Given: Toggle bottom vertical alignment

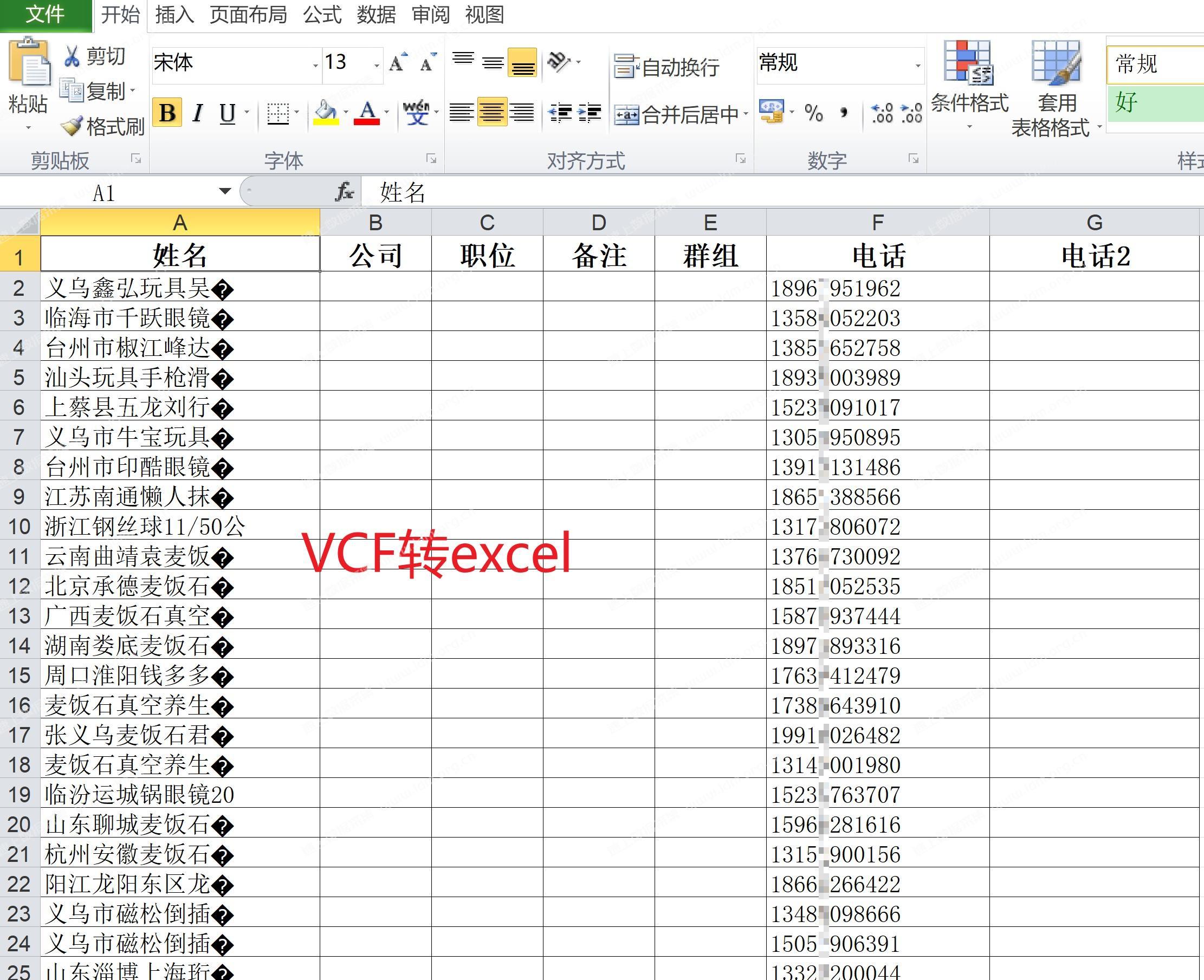Looking at the screenshot, I should [x=522, y=62].
